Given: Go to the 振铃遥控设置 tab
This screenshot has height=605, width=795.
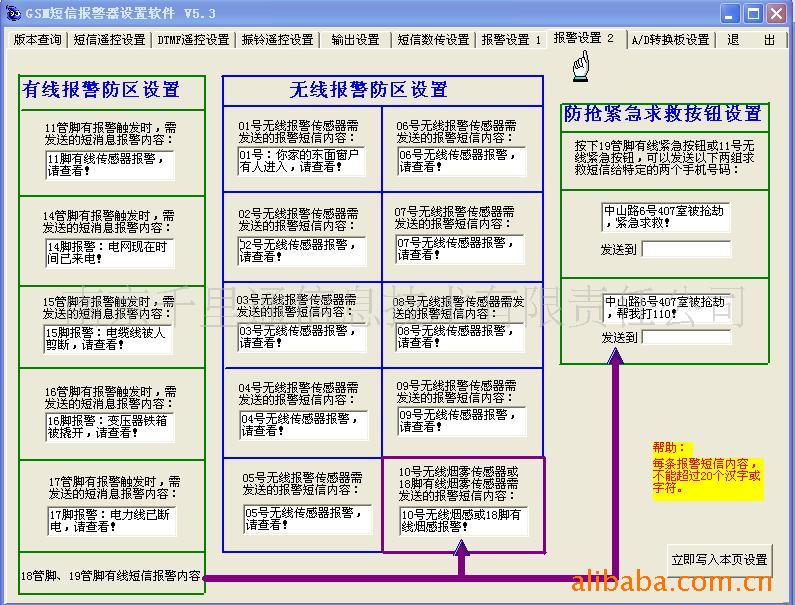Looking at the screenshot, I should 277,40.
